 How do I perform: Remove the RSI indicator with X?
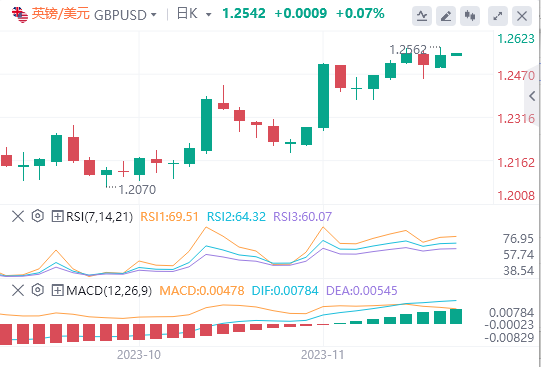[x=18, y=217]
